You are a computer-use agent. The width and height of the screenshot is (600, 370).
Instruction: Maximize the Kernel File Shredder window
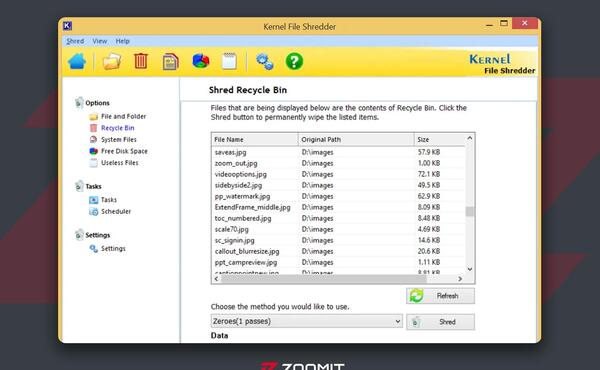(504, 23)
